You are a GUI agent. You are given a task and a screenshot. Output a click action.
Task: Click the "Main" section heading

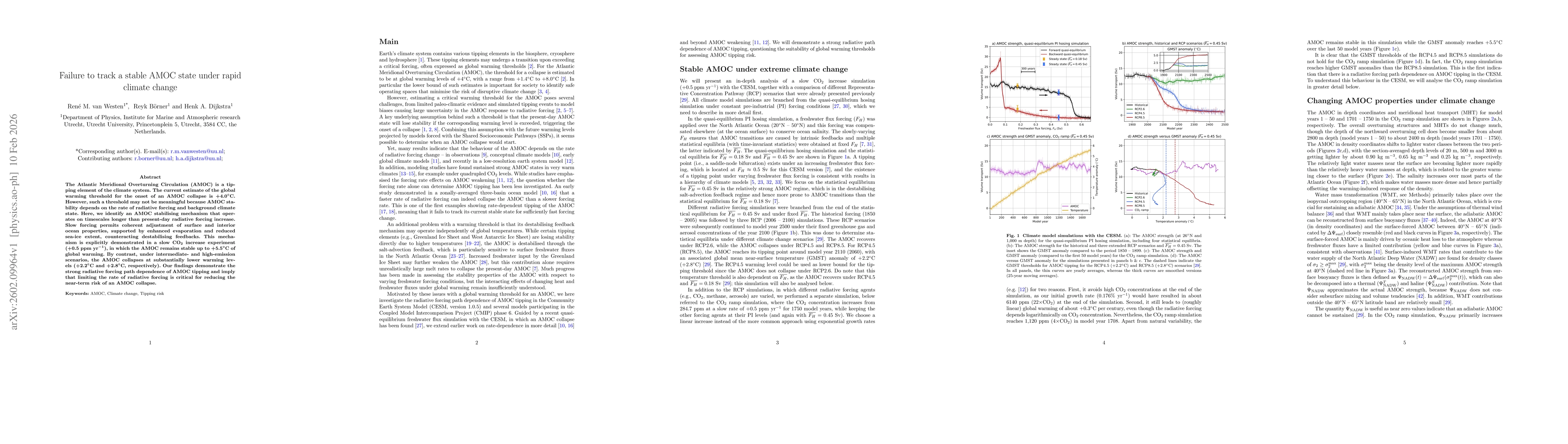coord(389,41)
